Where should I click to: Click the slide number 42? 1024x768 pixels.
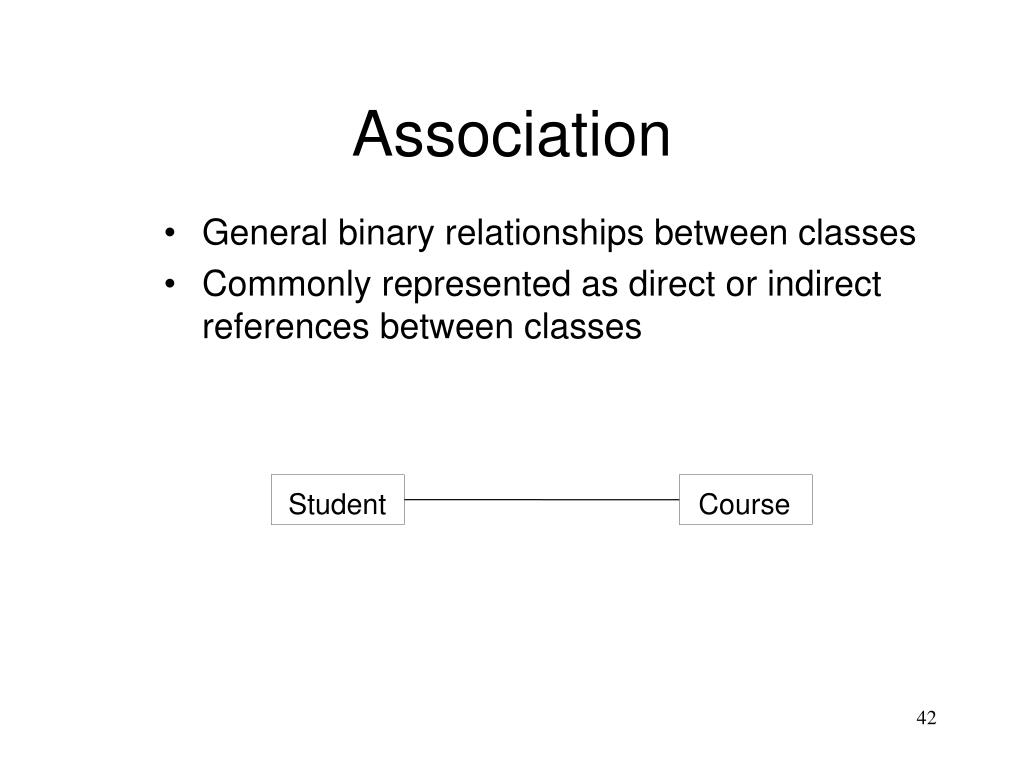pyautogui.click(x=926, y=718)
